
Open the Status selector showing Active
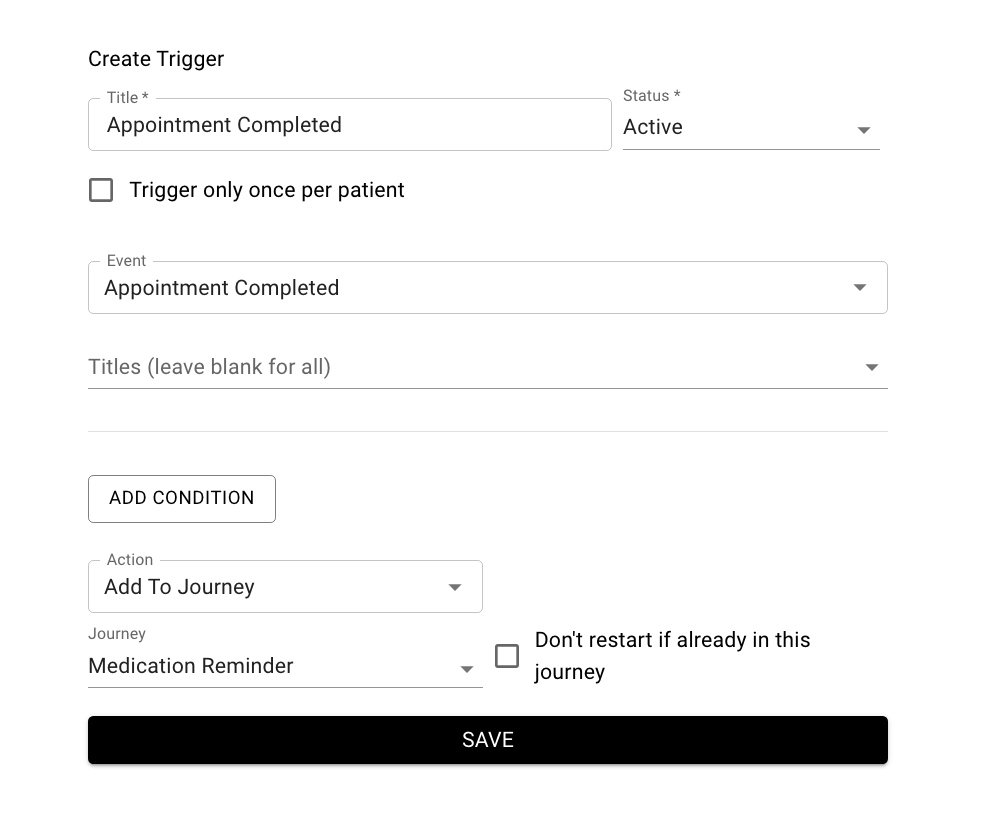point(750,127)
